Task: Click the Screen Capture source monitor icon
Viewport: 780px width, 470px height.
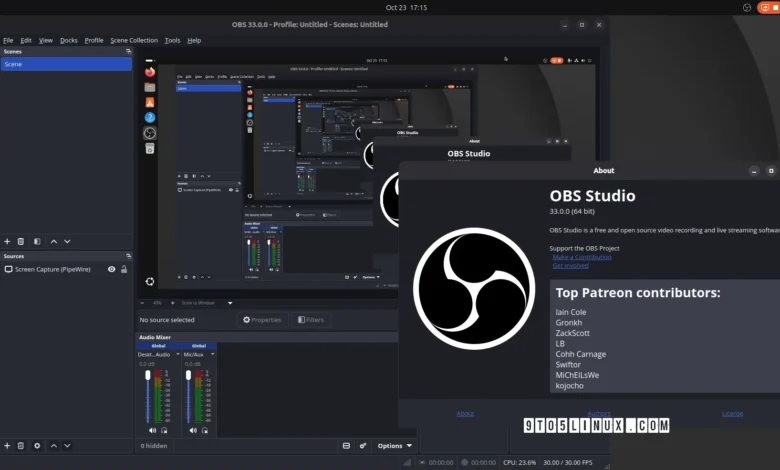Action: pyautogui.click(x=8, y=269)
